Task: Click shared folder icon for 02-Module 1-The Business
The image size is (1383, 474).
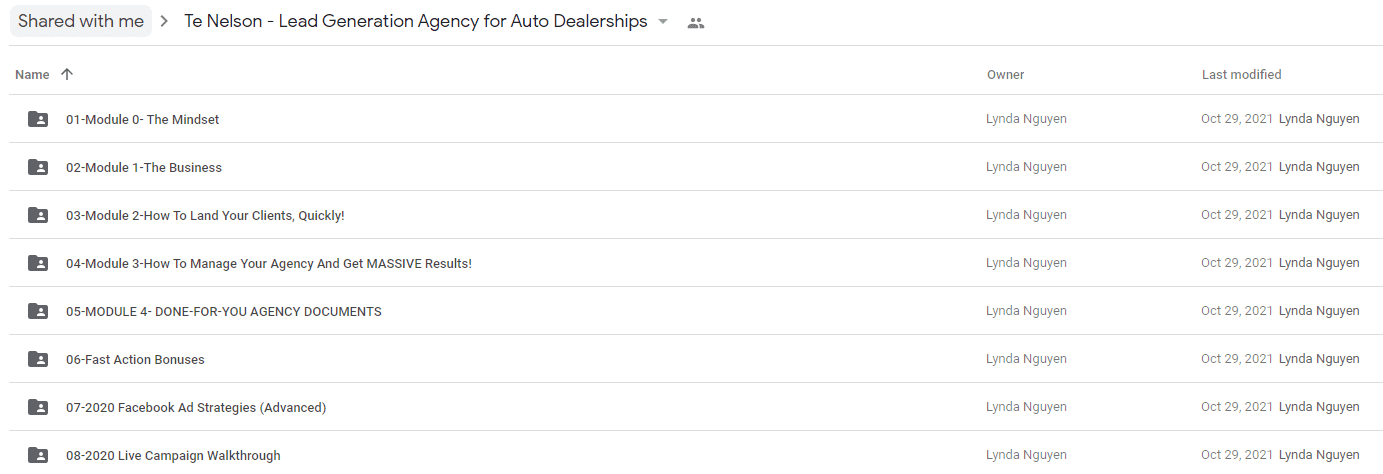Action: point(38,167)
